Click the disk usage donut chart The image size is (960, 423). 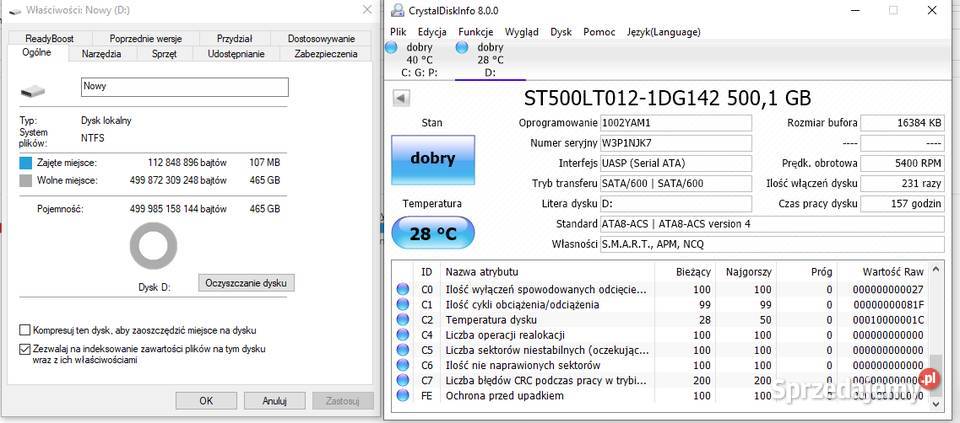(x=153, y=246)
